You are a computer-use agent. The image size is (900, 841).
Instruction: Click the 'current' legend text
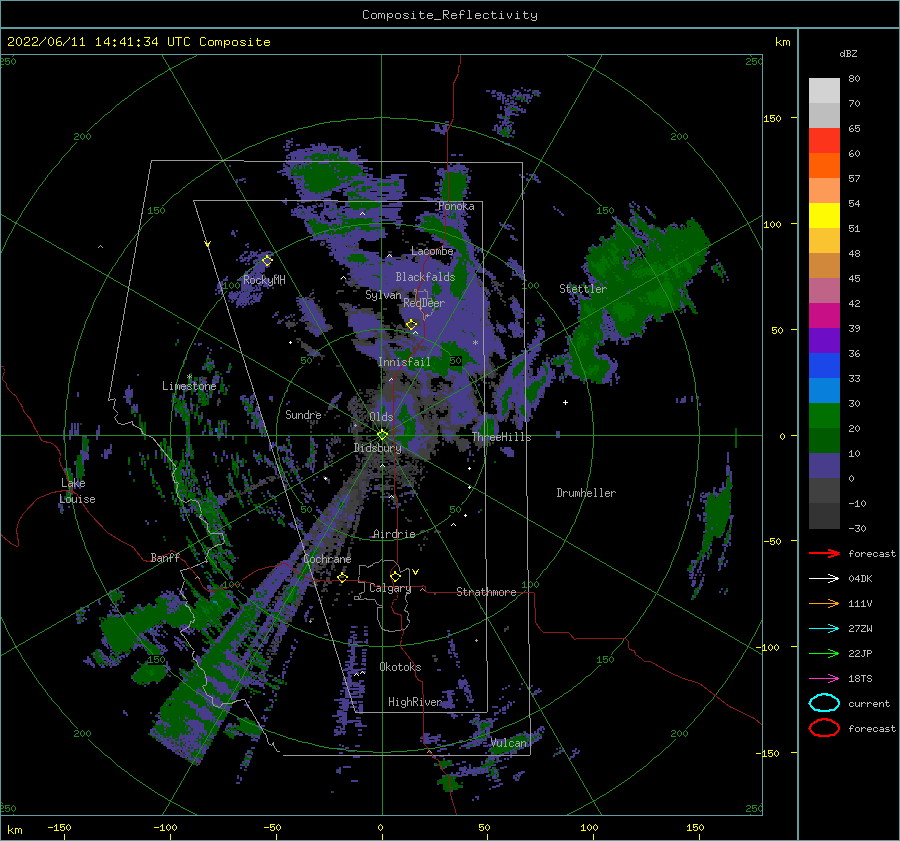[869, 703]
